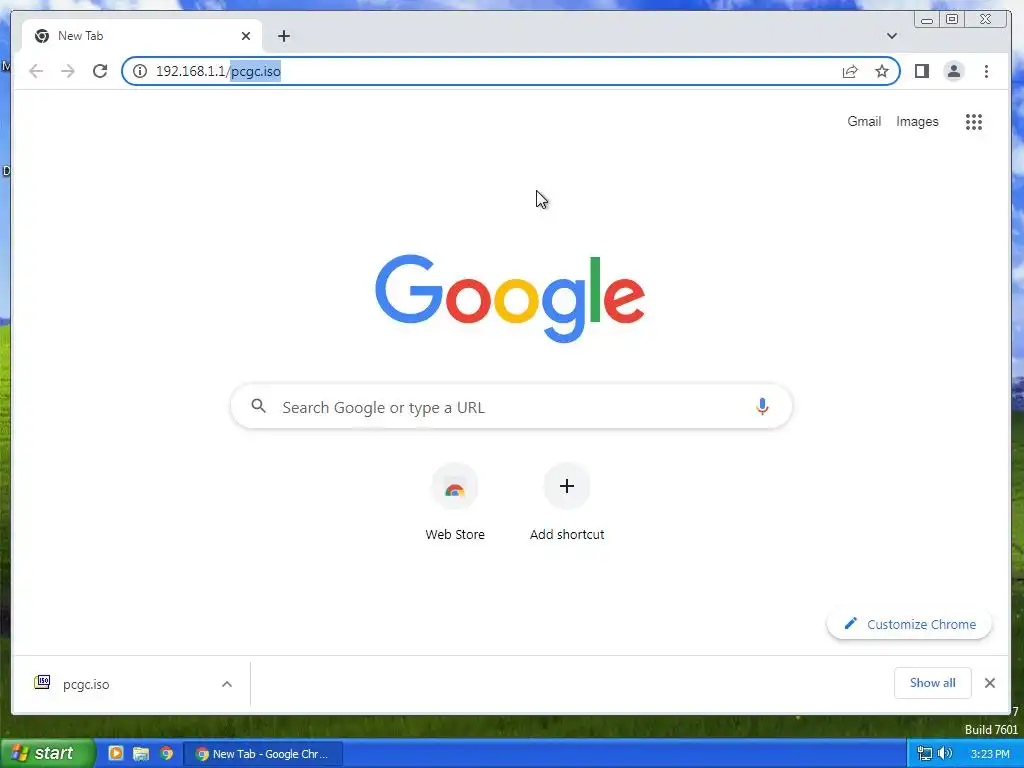Add shortcut plus tile
Viewport: 1024px width, 768px height.
pos(567,502)
